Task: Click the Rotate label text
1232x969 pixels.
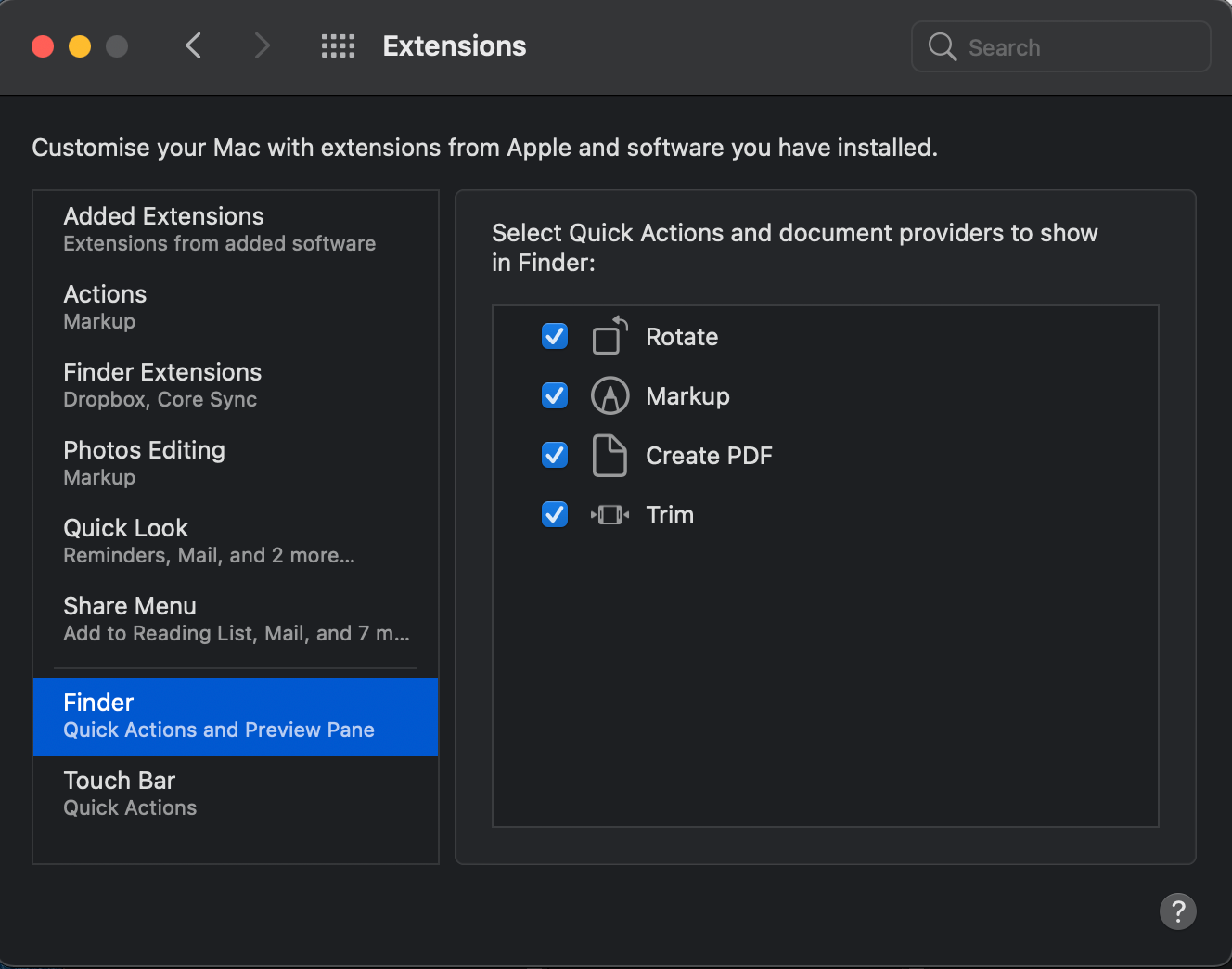Action: coord(682,337)
